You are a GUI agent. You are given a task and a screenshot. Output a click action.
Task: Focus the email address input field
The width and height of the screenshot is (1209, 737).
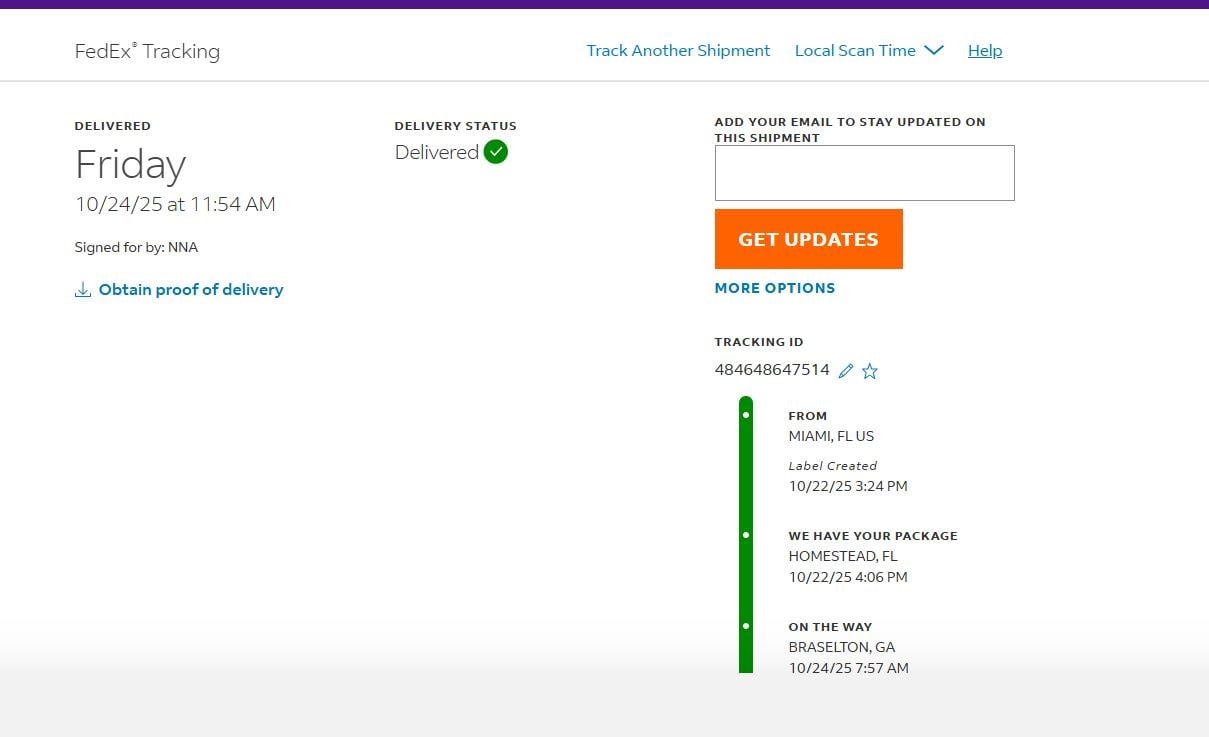865,173
